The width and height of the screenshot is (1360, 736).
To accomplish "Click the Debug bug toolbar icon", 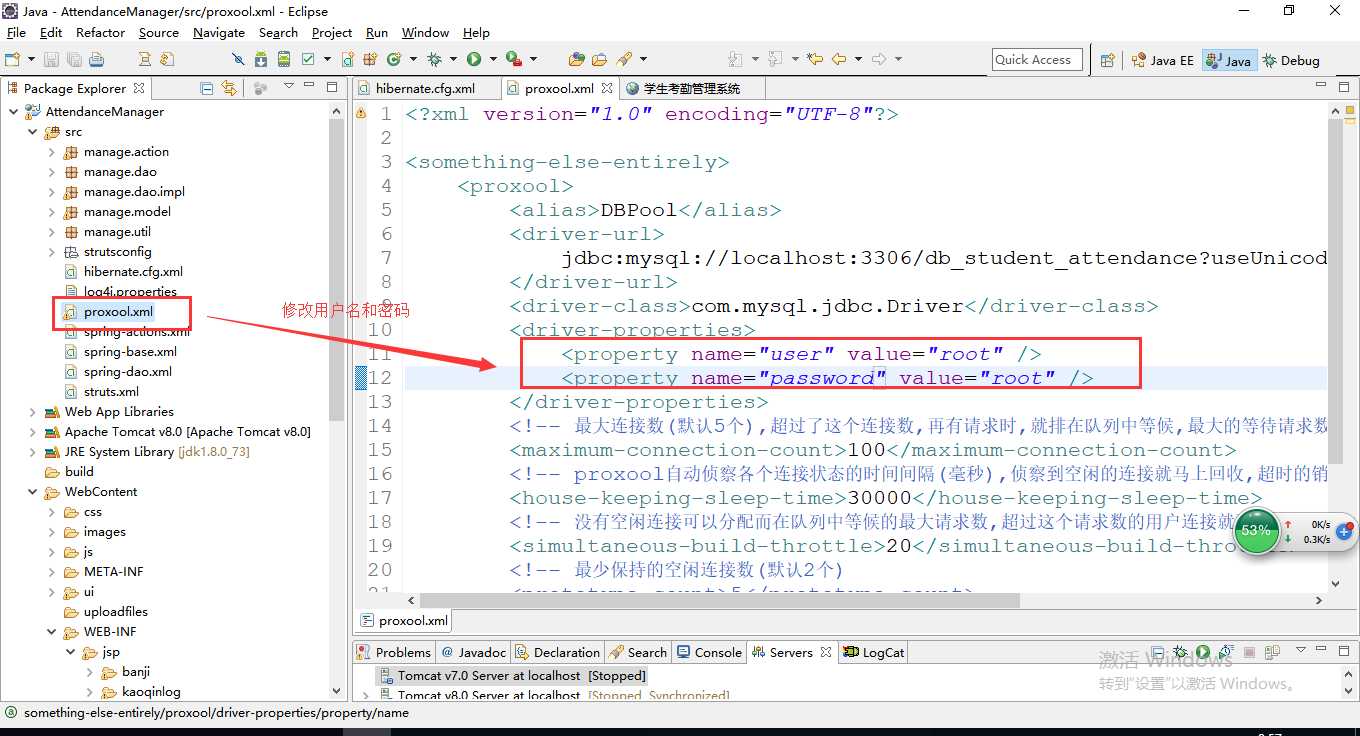I will (434, 59).
